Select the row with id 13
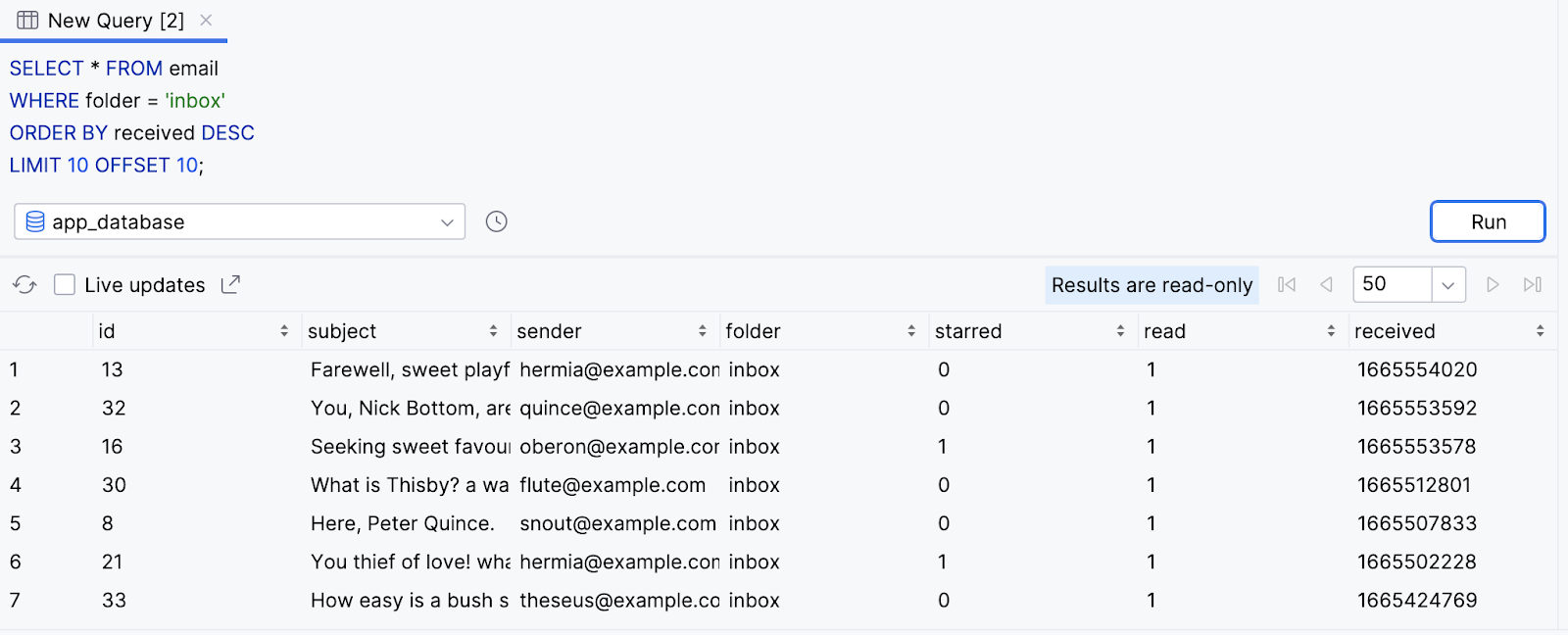This screenshot has width=1568, height=635. [x=113, y=369]
